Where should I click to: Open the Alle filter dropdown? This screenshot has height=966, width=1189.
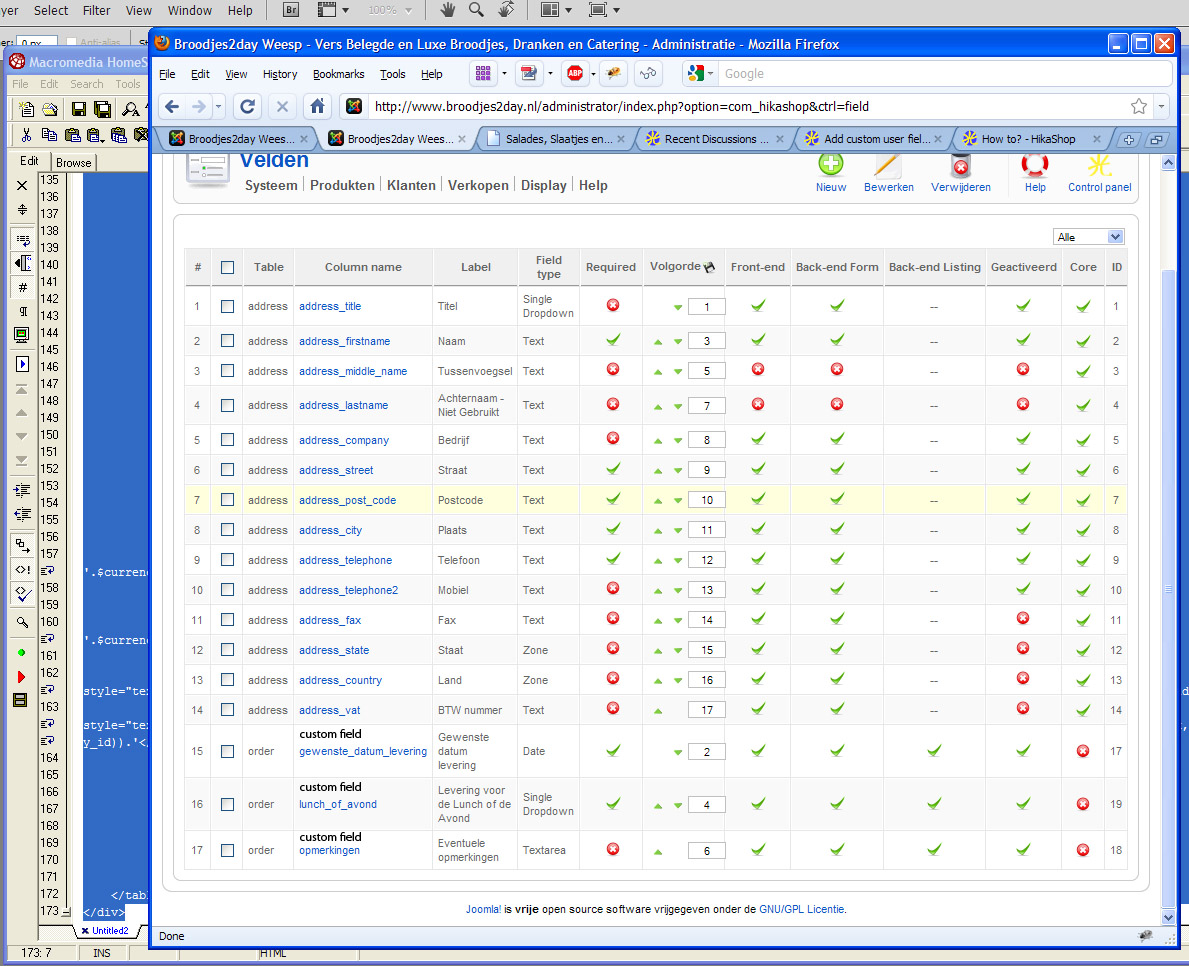click(x=1089, y=237)
